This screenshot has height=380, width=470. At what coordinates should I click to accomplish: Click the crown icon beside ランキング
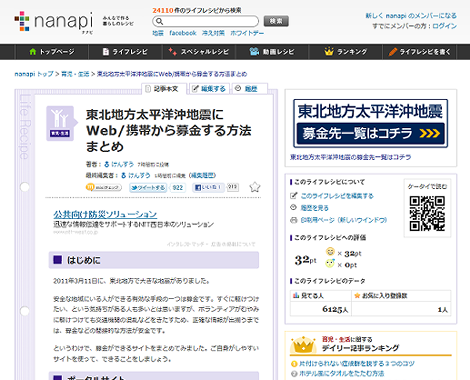329,51
